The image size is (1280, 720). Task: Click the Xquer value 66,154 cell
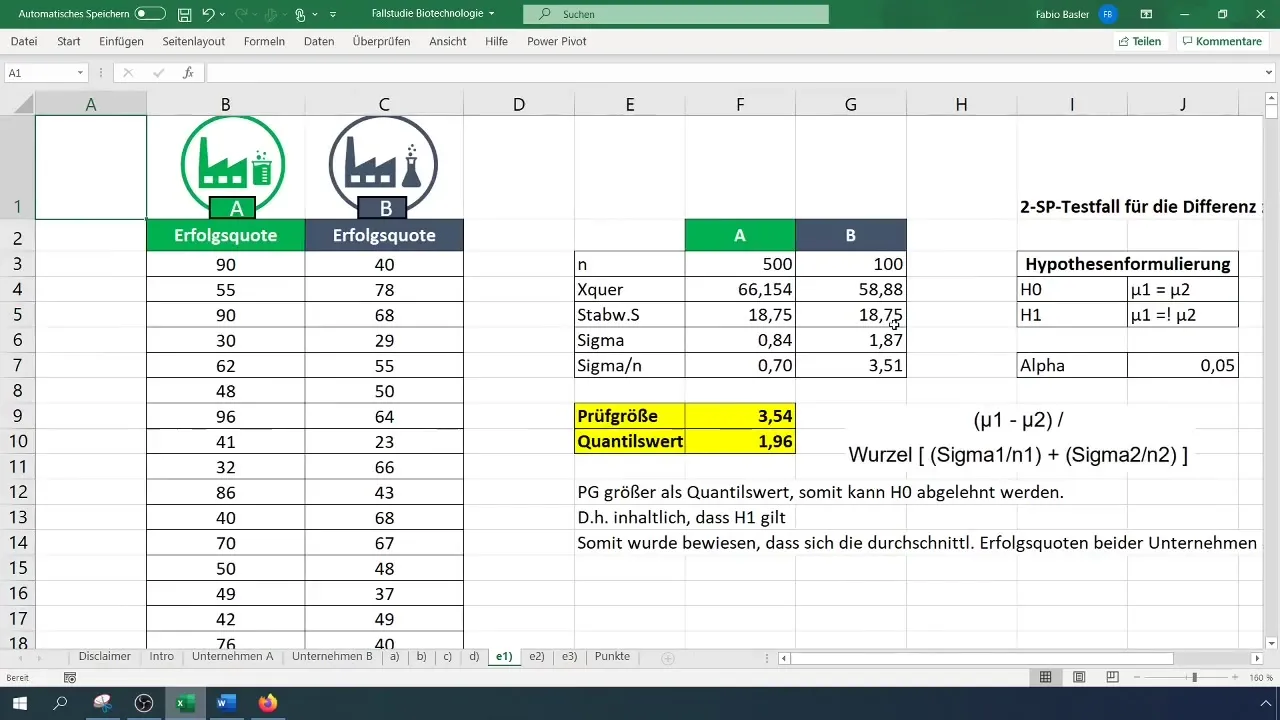click(740, 289)
